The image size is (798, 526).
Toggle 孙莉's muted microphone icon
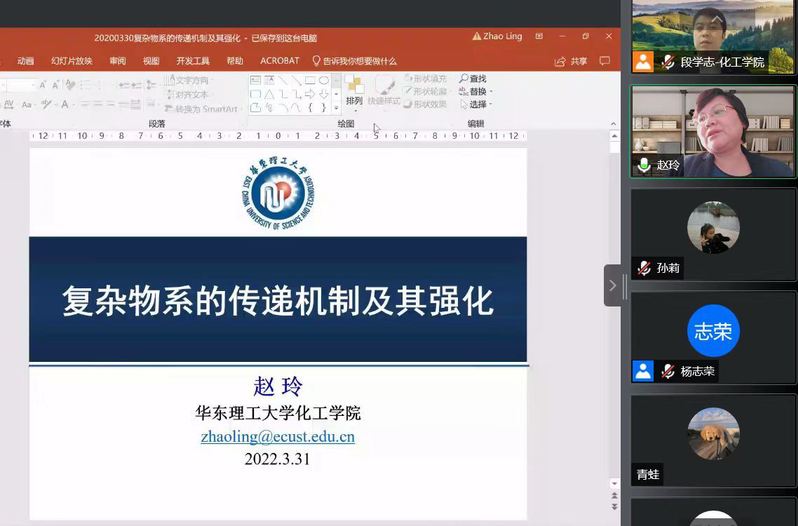pos(644,268)
